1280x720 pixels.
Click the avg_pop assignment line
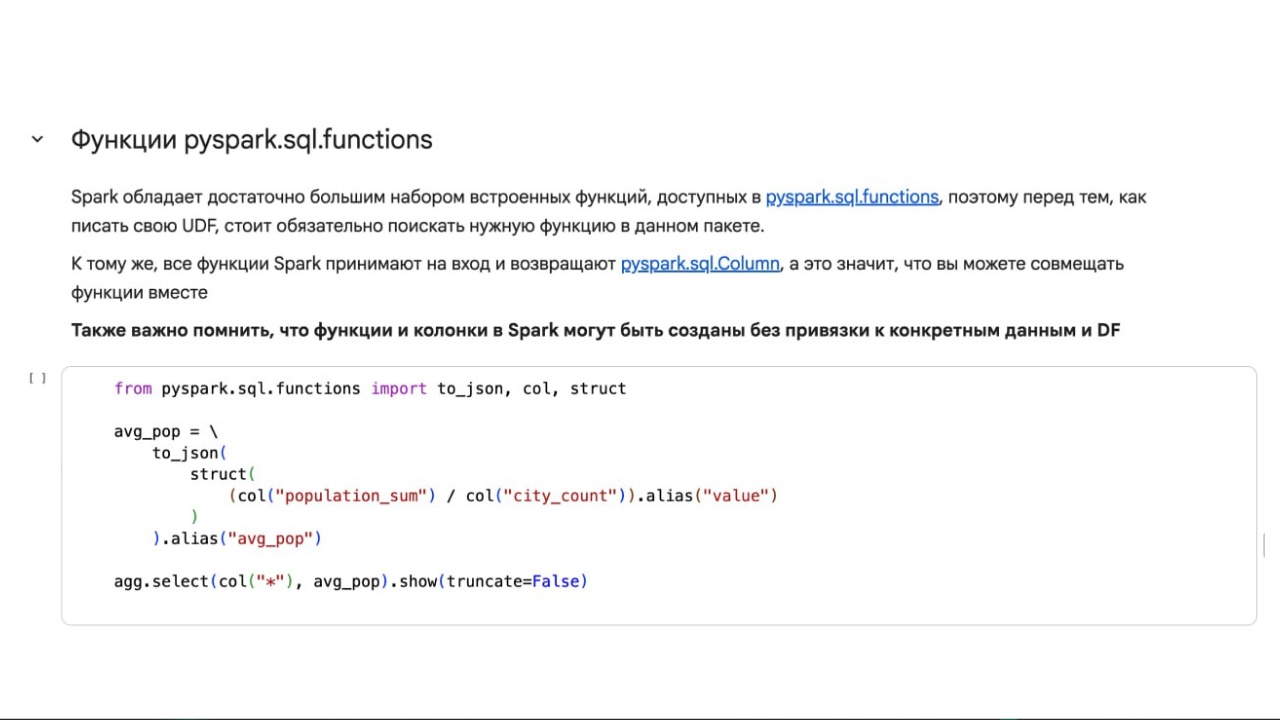(x=165, y=432)
